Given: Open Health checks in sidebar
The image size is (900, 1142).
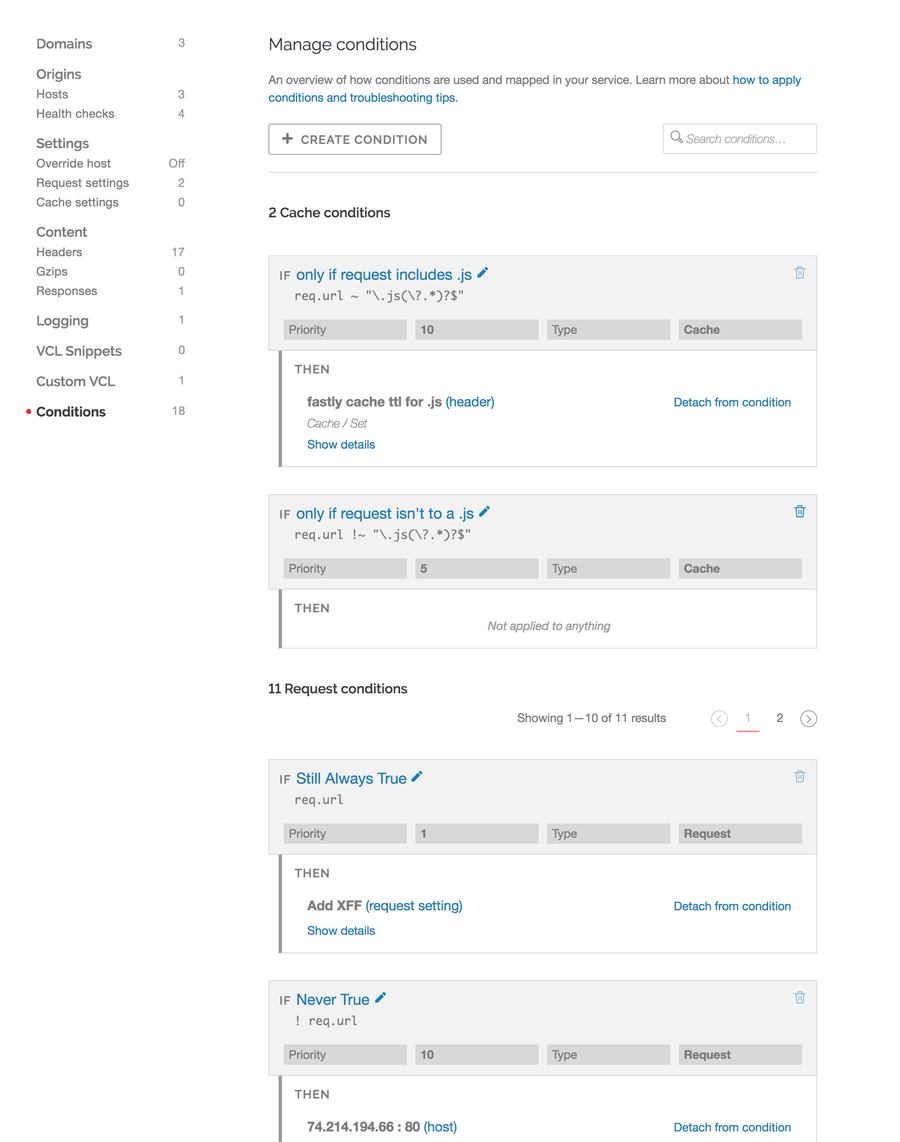Looking at the screenshot, I should point(75,114).
